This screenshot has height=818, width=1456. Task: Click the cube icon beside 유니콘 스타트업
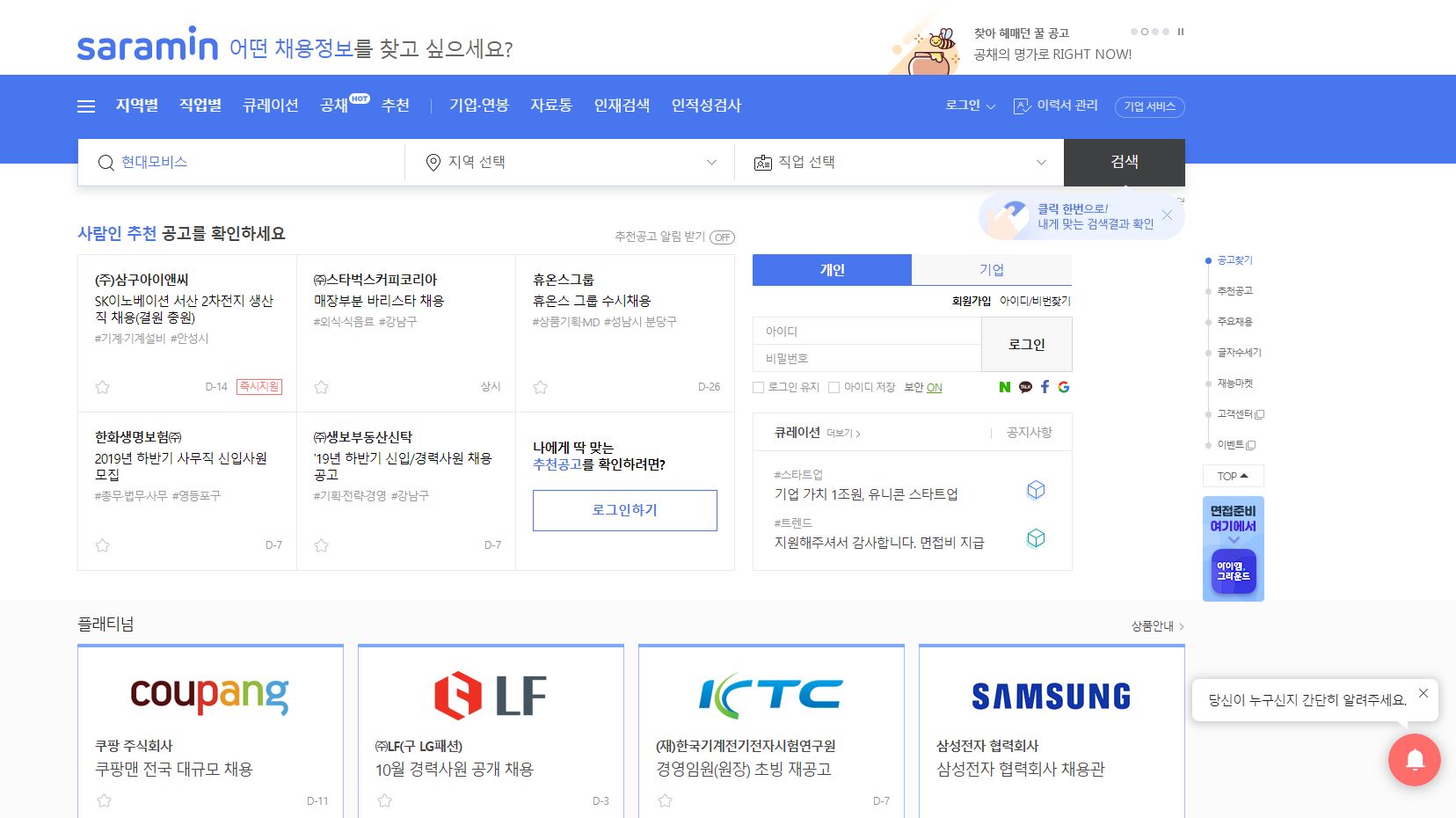(x=1036, y=490)
